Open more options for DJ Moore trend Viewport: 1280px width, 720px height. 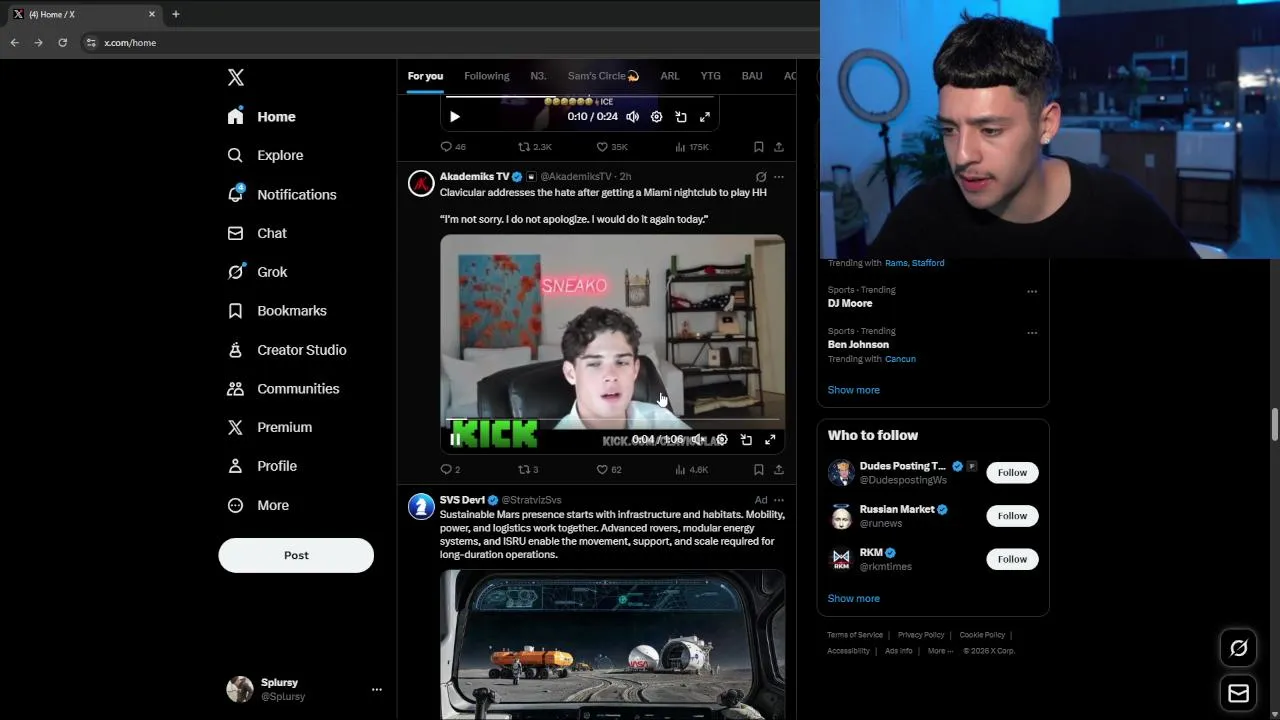point(1032,292)
